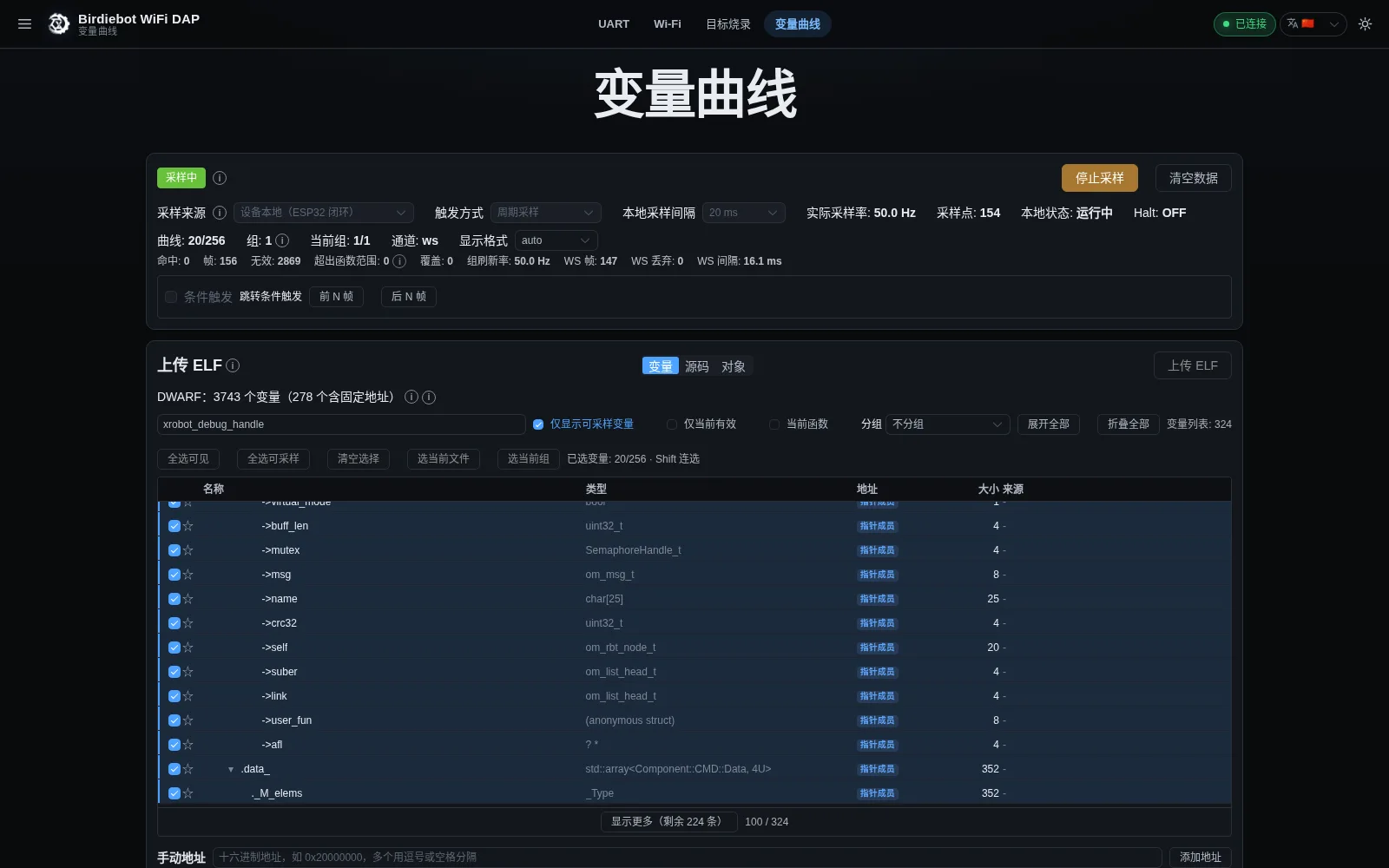Click info icon beside 超出函数范围
The image size is (1389, 868).
pos(399,261)
